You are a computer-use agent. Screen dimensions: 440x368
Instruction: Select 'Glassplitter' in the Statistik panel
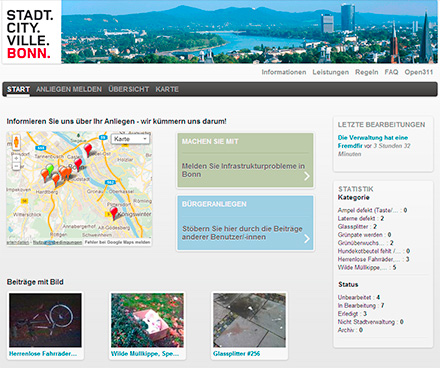(353, 227)
